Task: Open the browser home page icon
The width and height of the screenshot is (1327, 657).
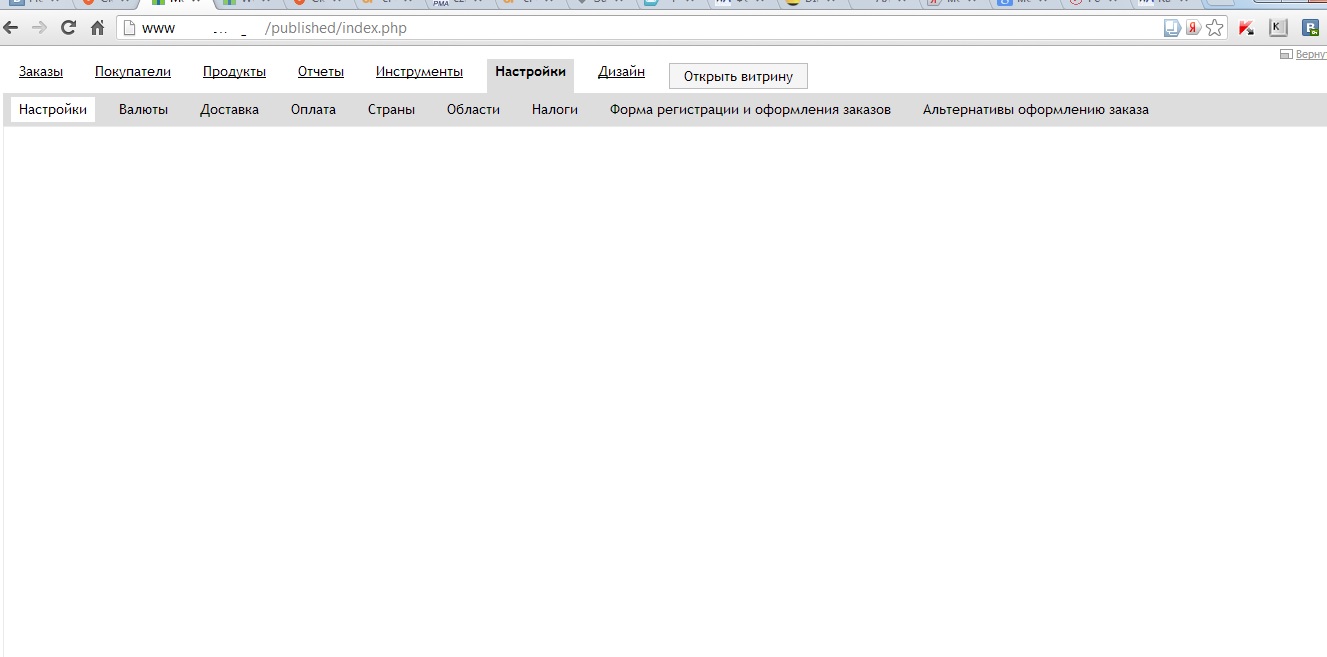Action: tap(97, 28)
